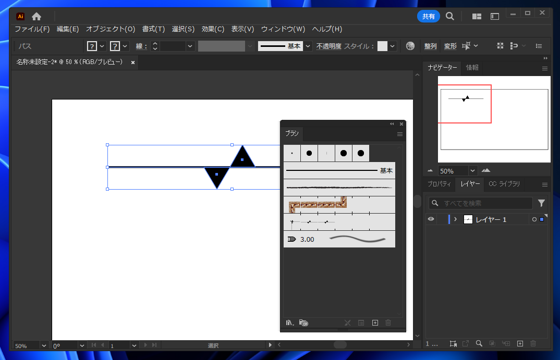Open the ナビゲーター panel menu icon
Viewport: 560px width, 360px height.
545,68
